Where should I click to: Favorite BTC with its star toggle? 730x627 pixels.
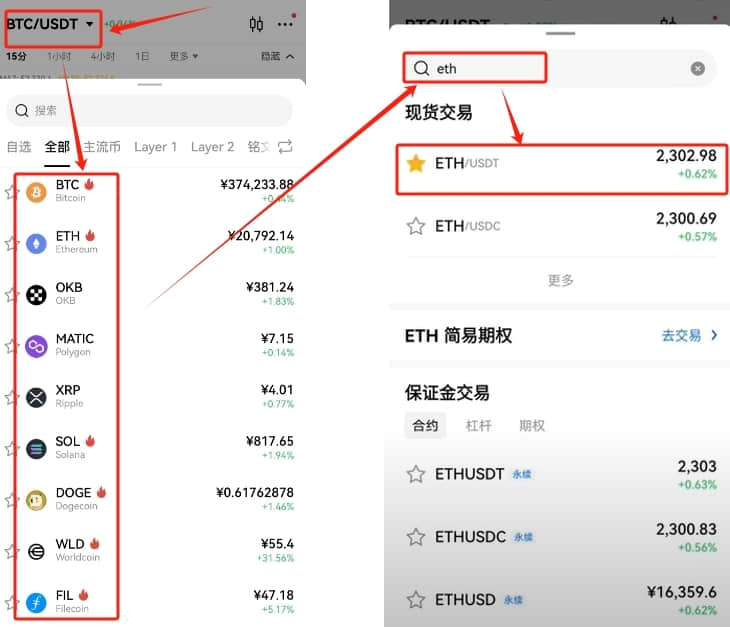coord(10,192)
